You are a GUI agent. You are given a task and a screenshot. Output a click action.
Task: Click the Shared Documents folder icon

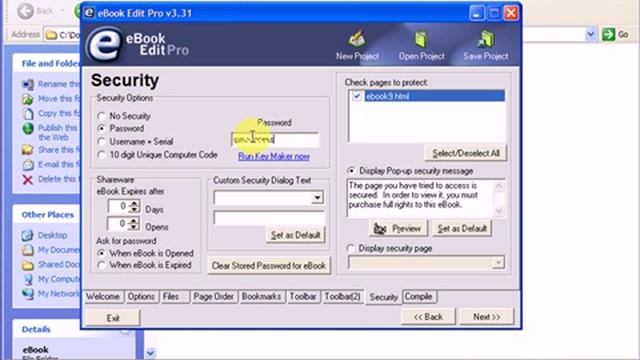point(27,265)
